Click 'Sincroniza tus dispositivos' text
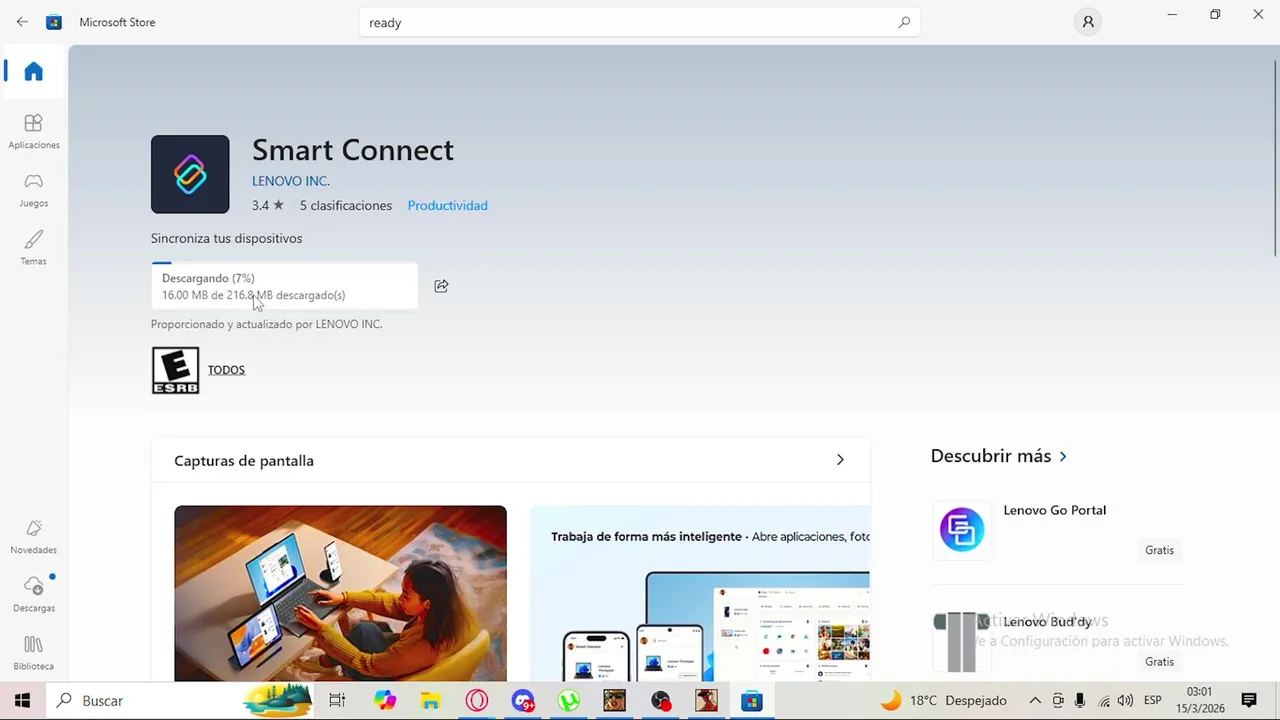The height and width of the screenshot is (720, 1280). [x=226, y=238]
